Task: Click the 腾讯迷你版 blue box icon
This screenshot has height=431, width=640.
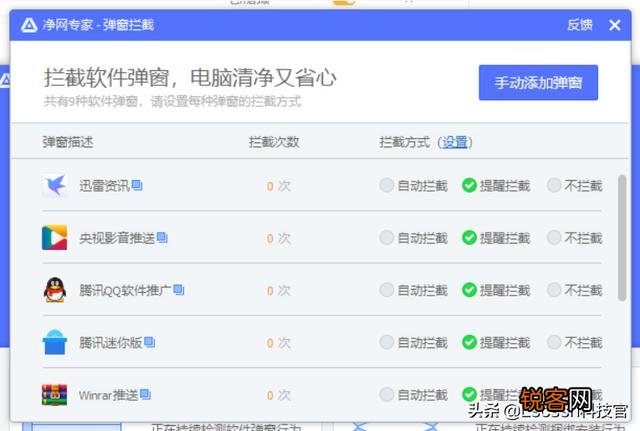Action: 55,342
